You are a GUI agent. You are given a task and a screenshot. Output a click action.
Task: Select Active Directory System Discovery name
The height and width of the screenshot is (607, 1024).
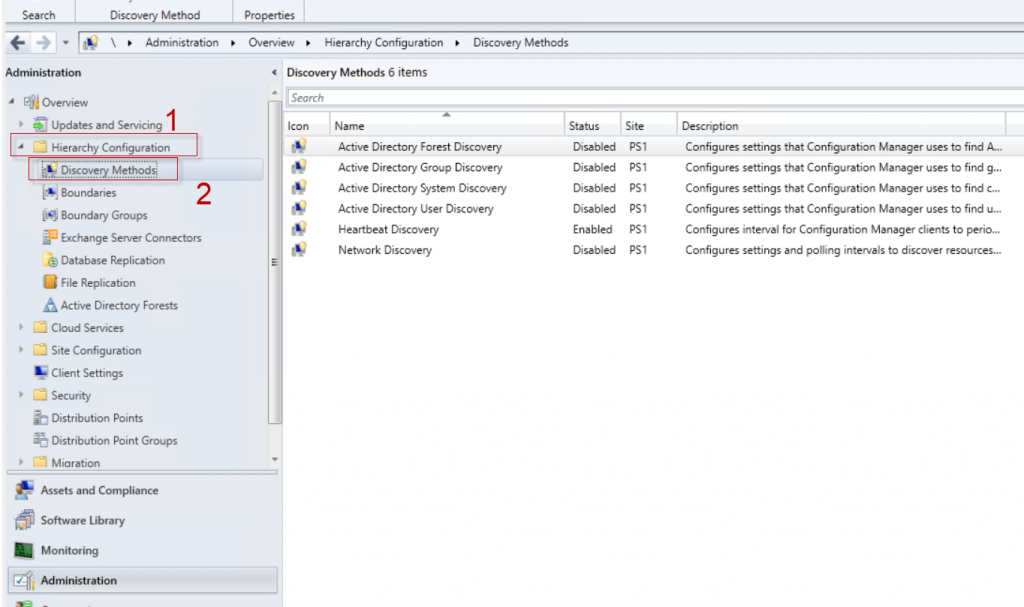422,188
